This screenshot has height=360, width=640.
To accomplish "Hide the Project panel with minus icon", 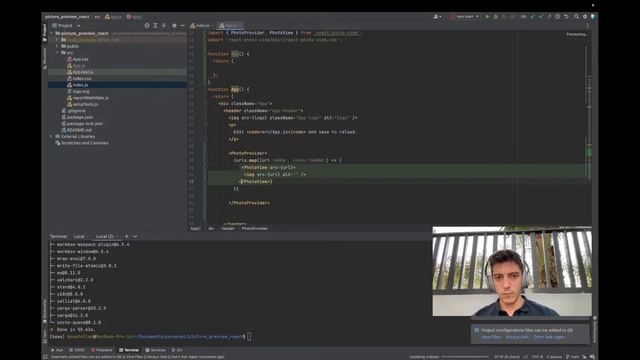I will 182,25.
